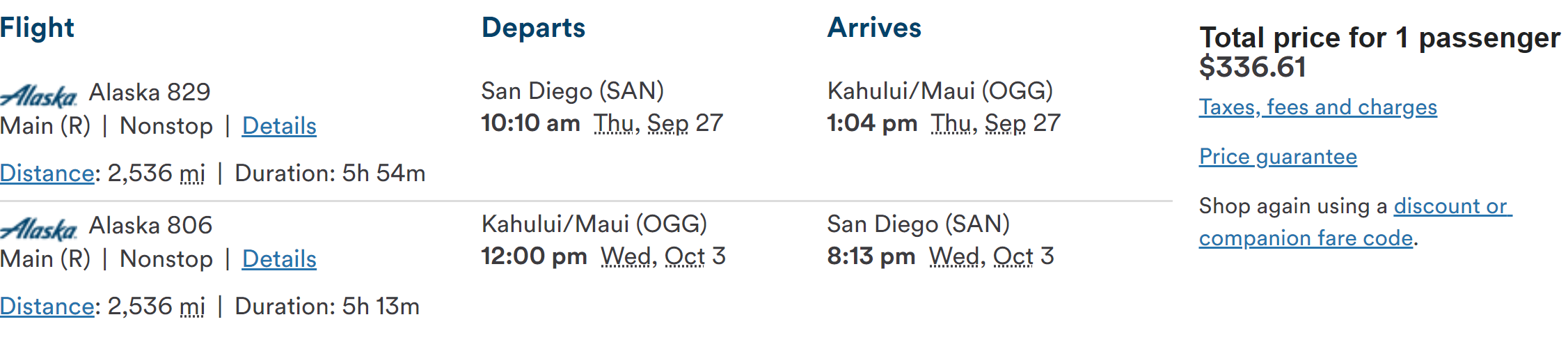
Task: Click the Alaska logo beside flight 829
Action: click(39, 95)
